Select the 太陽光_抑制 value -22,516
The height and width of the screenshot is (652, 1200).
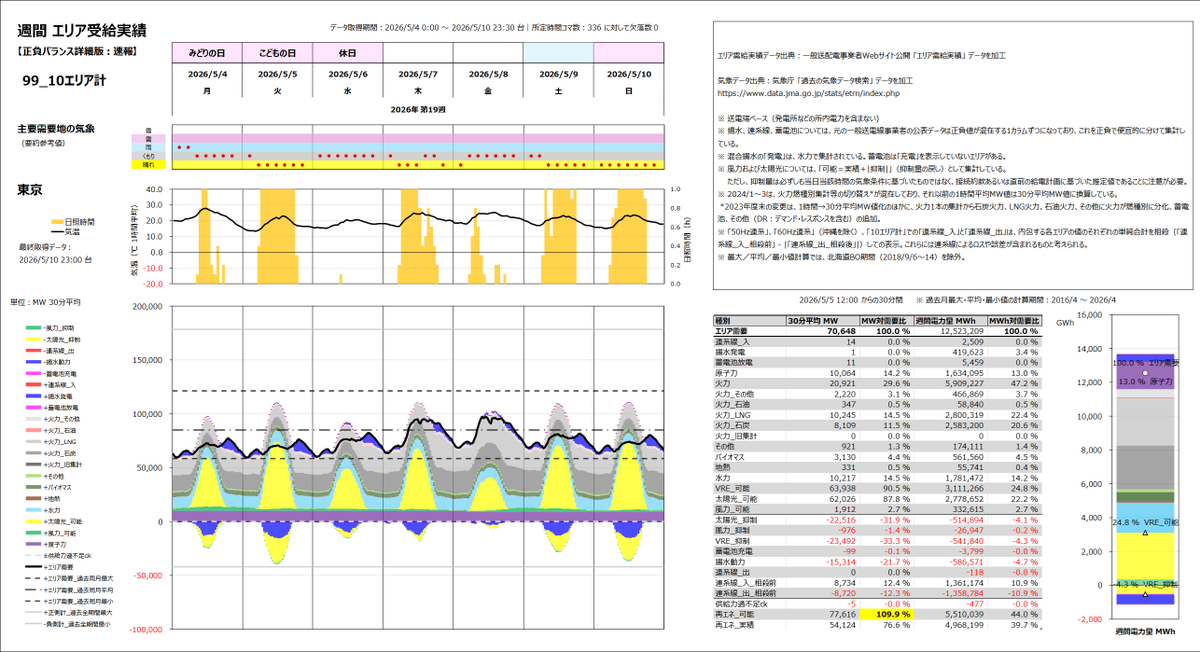[x=839, y=519]
